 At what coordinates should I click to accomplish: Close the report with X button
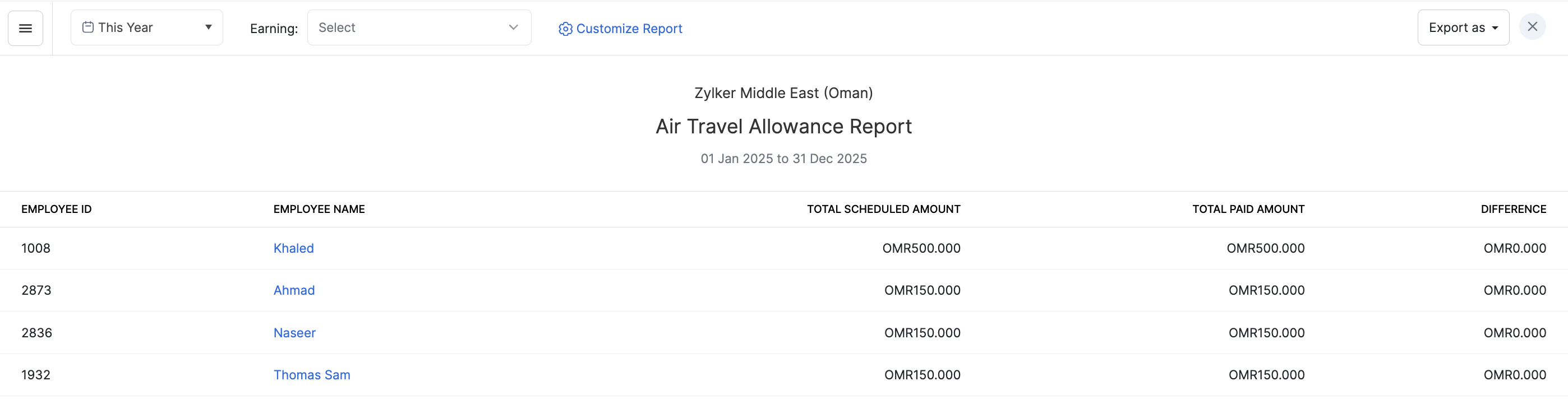pos(1532,27)
